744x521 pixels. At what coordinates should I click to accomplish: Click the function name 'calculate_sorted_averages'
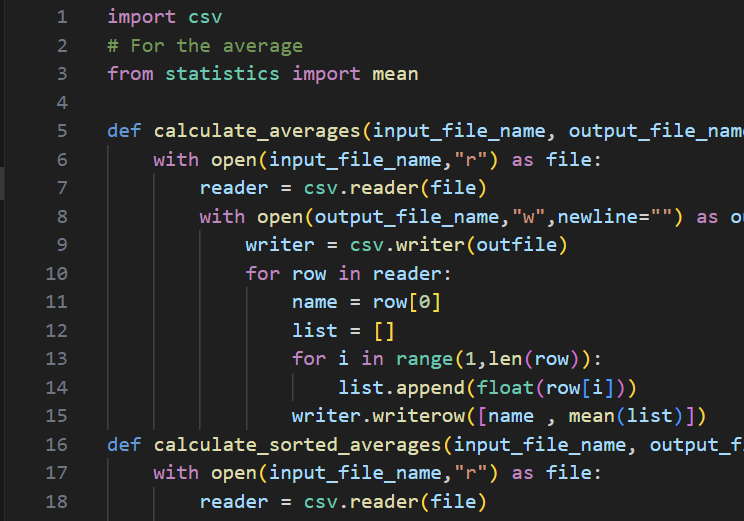click(x=298, y=445)
